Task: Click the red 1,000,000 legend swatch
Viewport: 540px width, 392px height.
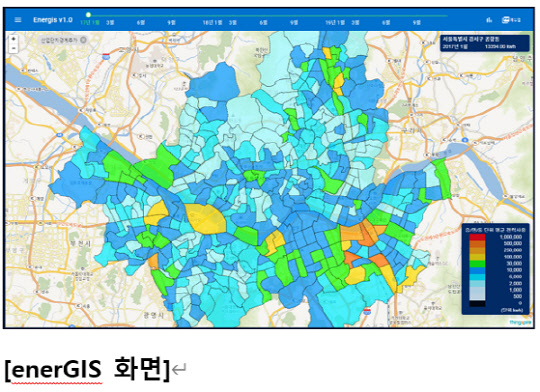Action: pos(477,237)
